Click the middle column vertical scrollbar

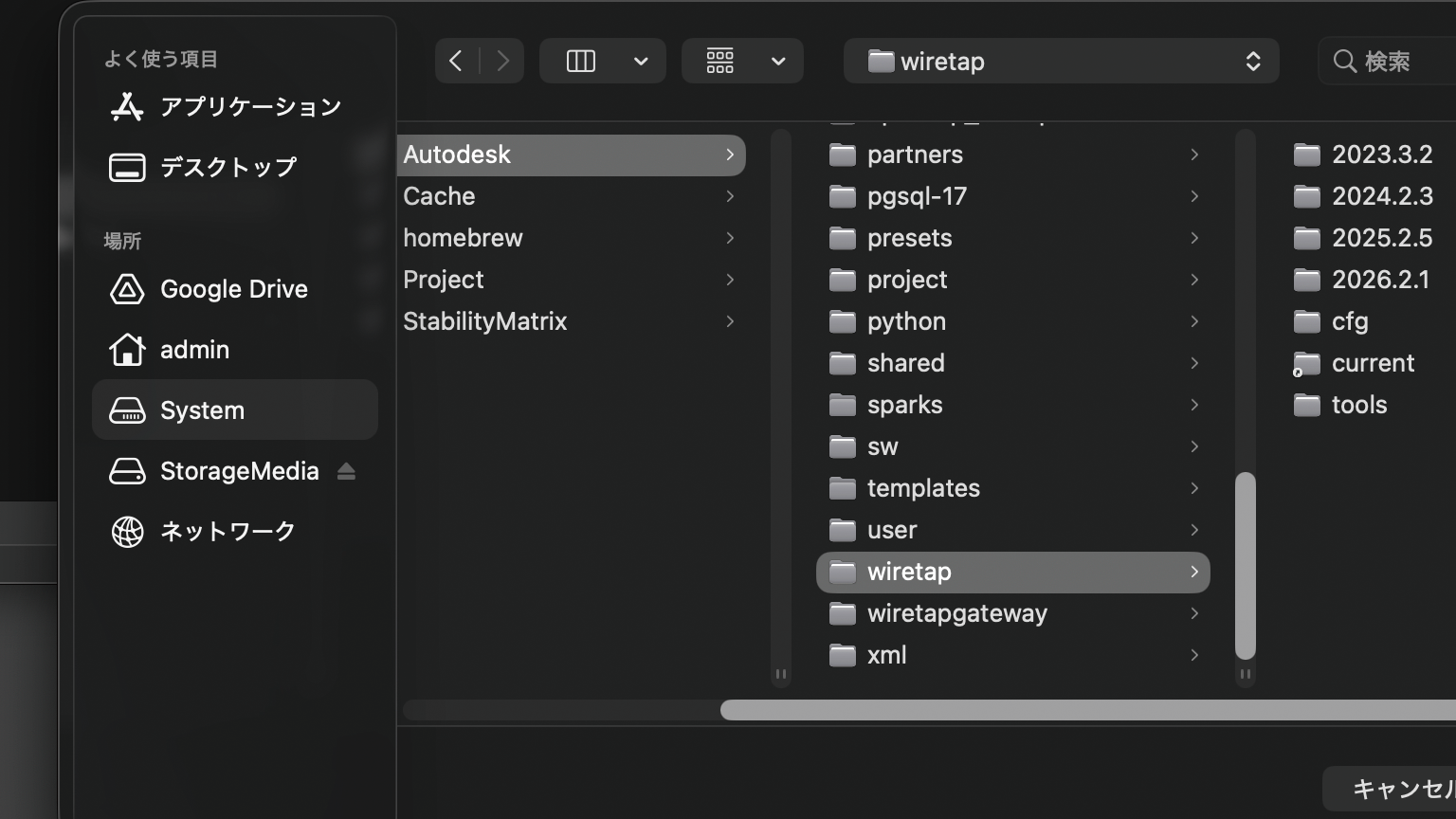coord(1246,565)
